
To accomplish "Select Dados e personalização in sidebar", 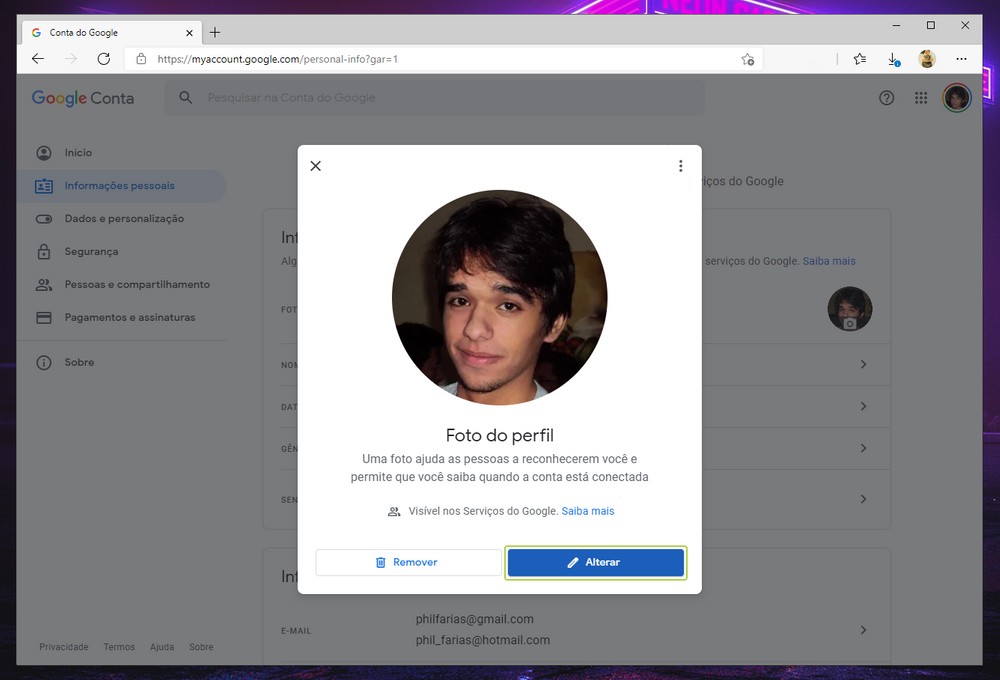I will (124, 219).
